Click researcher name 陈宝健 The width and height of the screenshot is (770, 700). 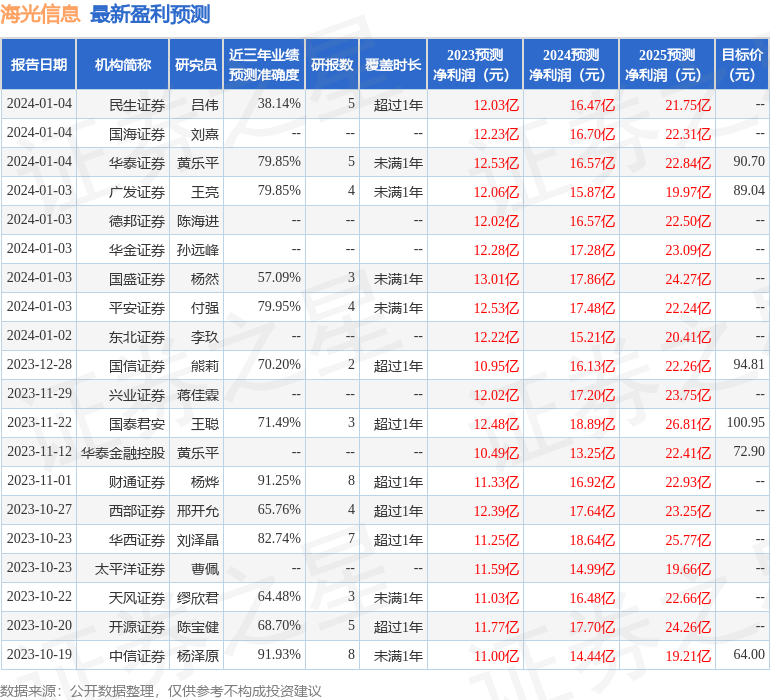coord(198,626)
